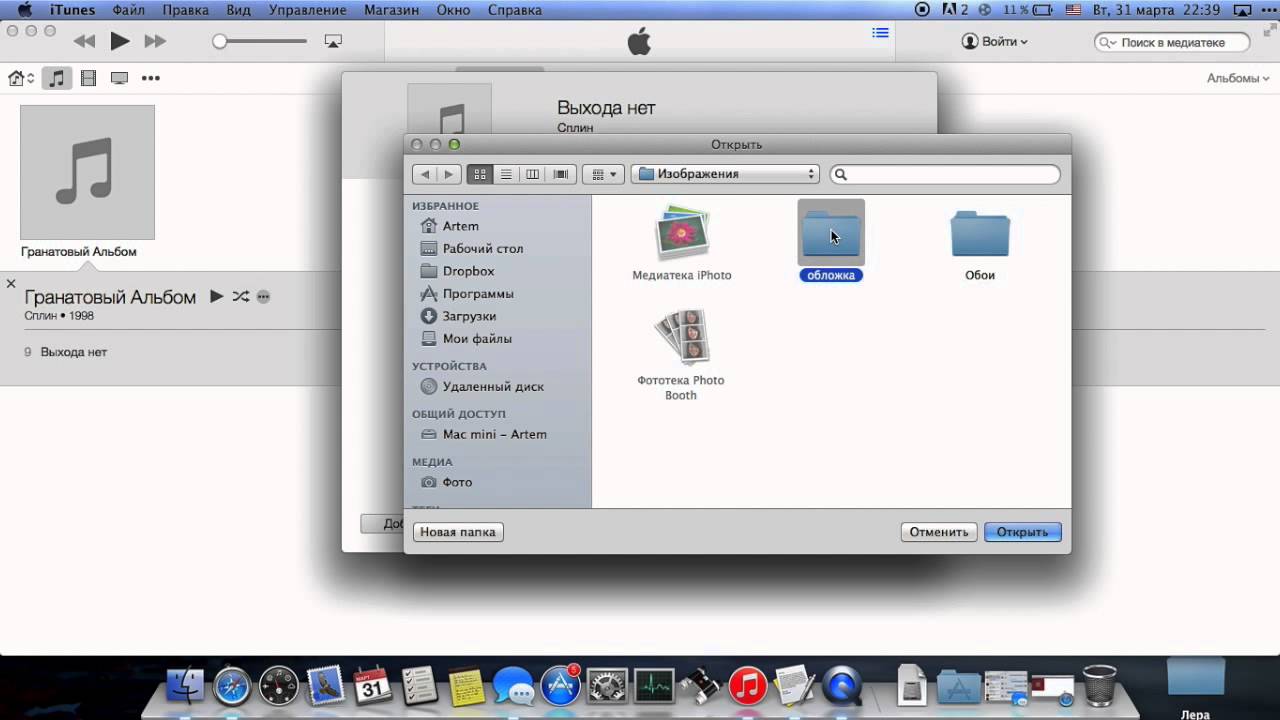Open the Окно menu

(453, 10)
